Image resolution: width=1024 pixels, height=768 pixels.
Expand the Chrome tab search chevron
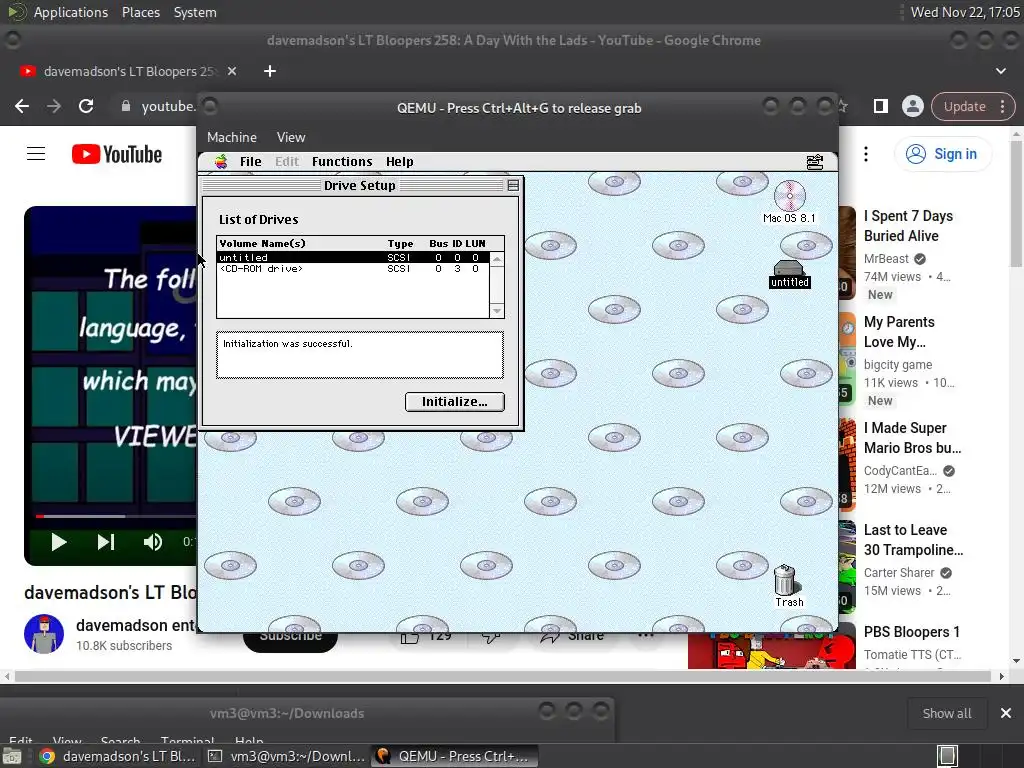[1000, 71]
